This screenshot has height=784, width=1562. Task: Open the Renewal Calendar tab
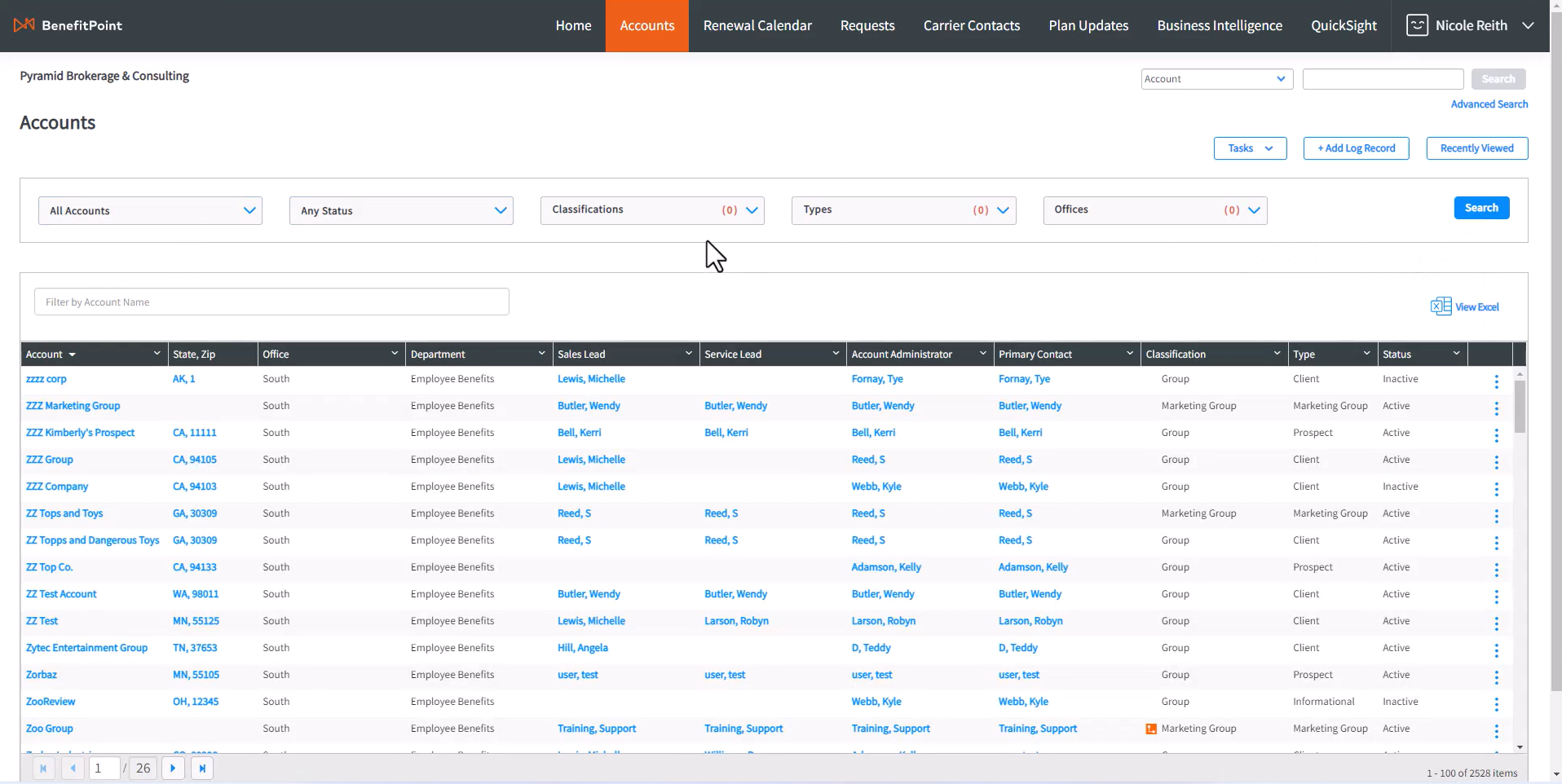click(x=757, y=26)
